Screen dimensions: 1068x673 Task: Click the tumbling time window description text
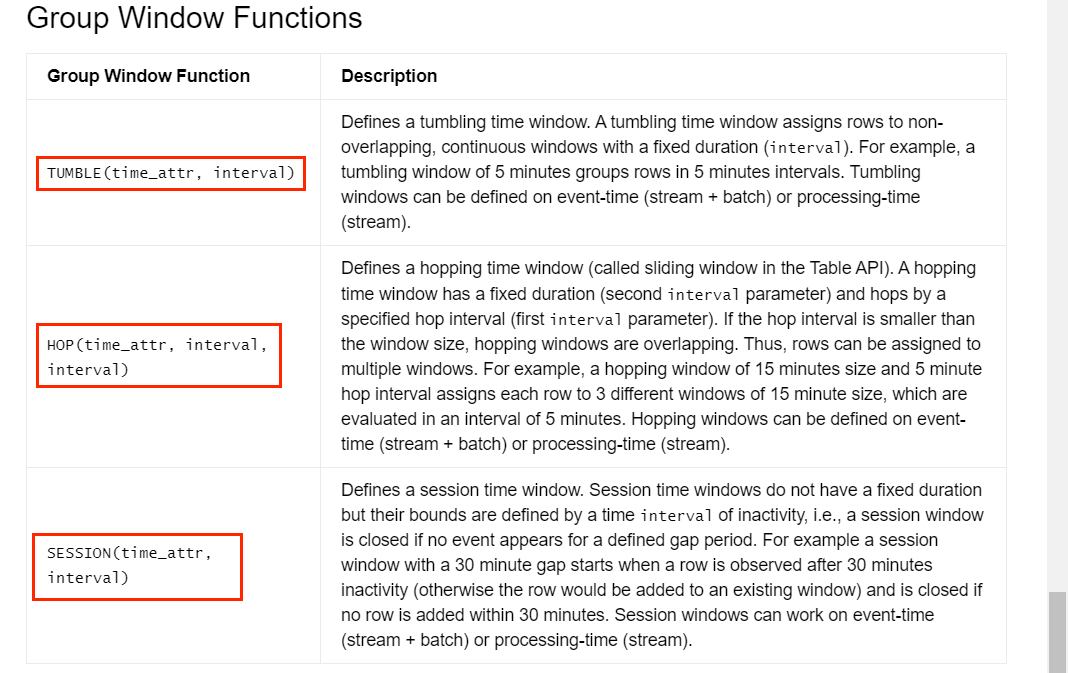click(658, 172)
